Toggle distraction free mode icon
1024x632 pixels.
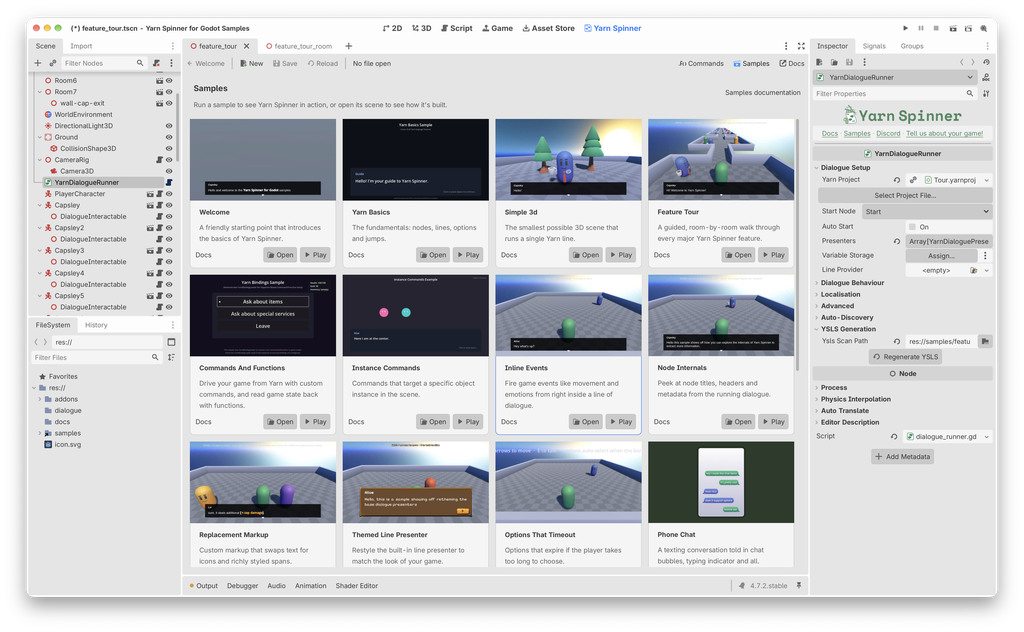801,46
